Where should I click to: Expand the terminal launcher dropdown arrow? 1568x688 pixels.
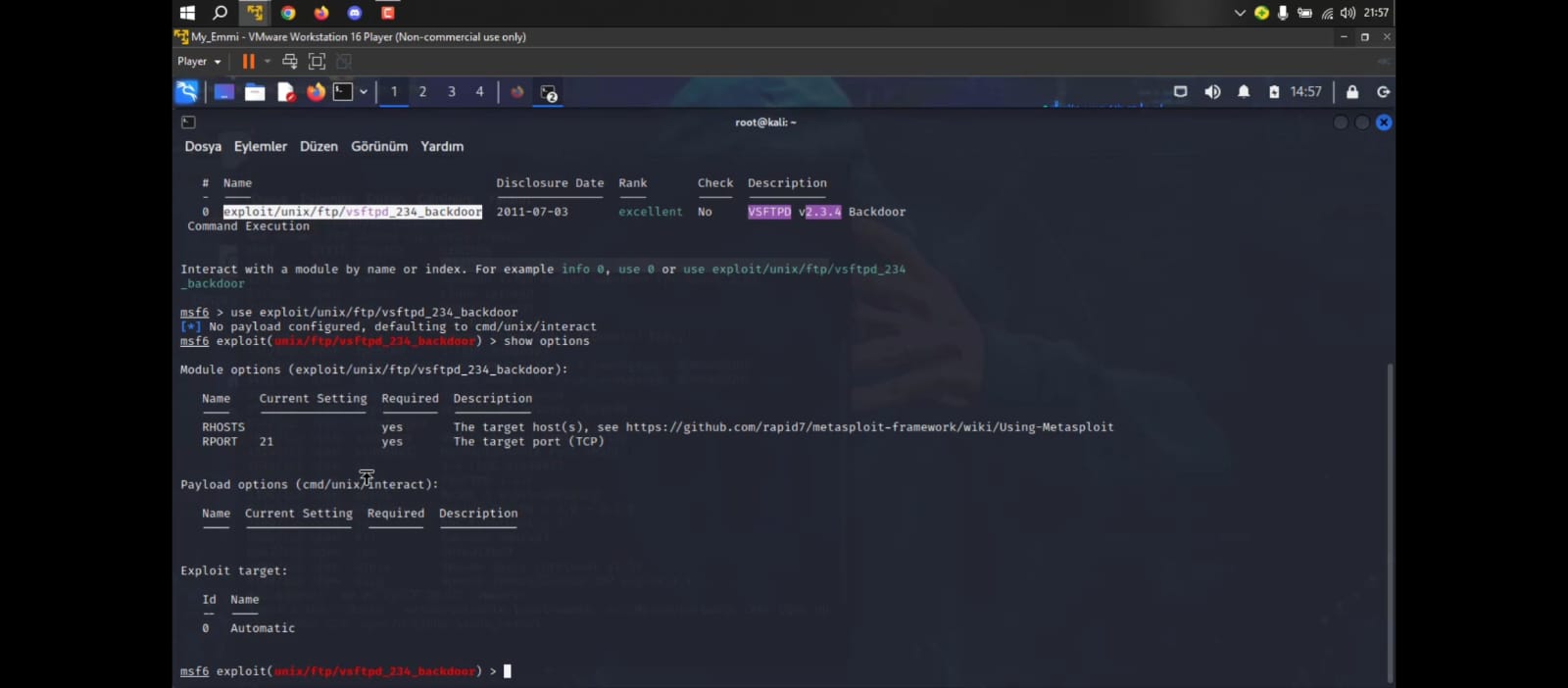coord(364,92)
